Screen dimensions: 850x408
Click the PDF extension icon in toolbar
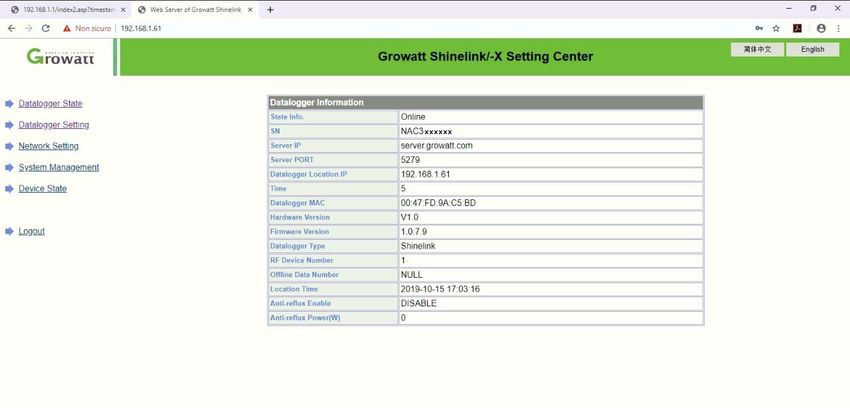pyautogui.click(x=798, y=28)
